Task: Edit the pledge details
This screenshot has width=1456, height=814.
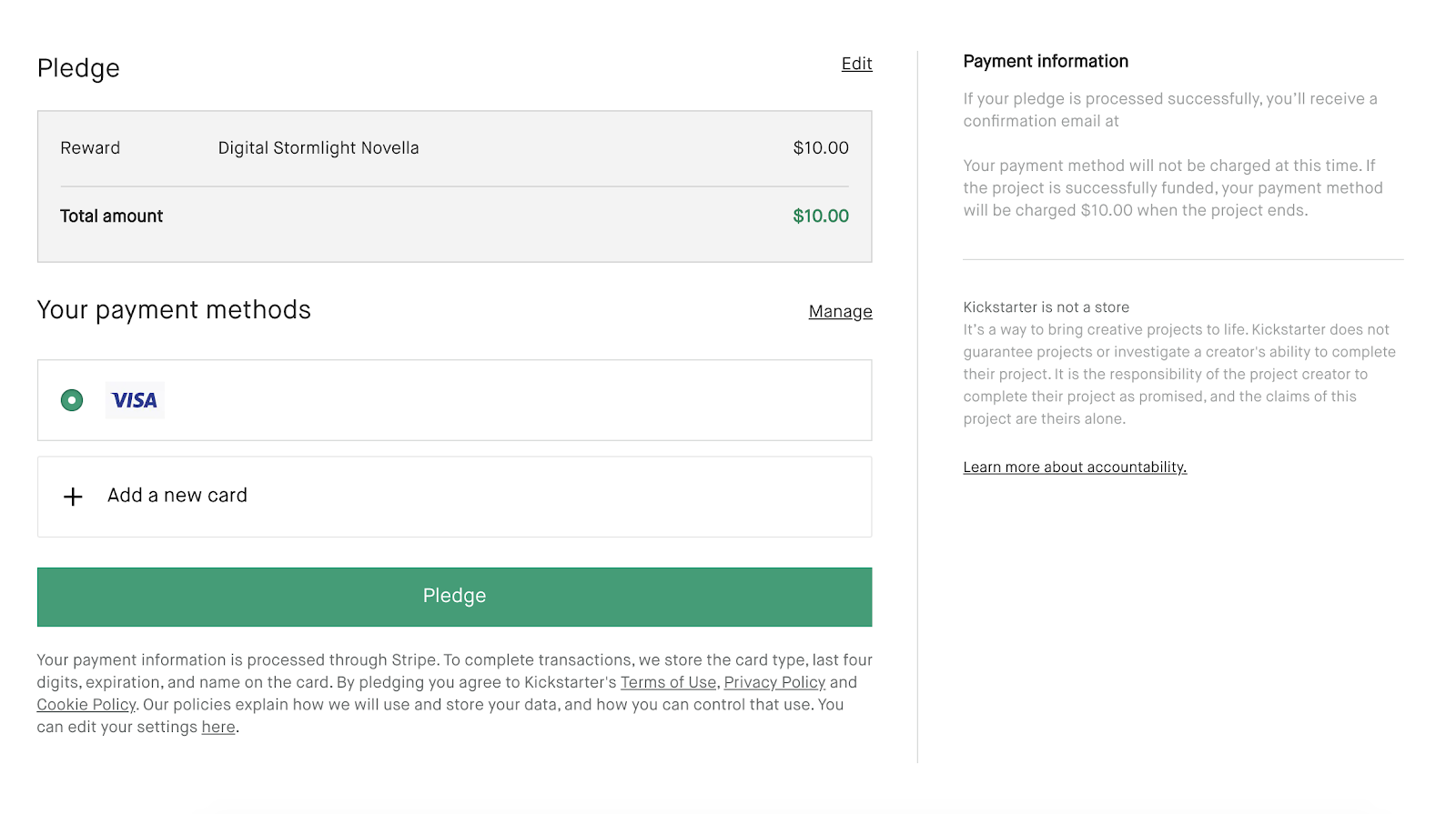Action: pos(856,64)
